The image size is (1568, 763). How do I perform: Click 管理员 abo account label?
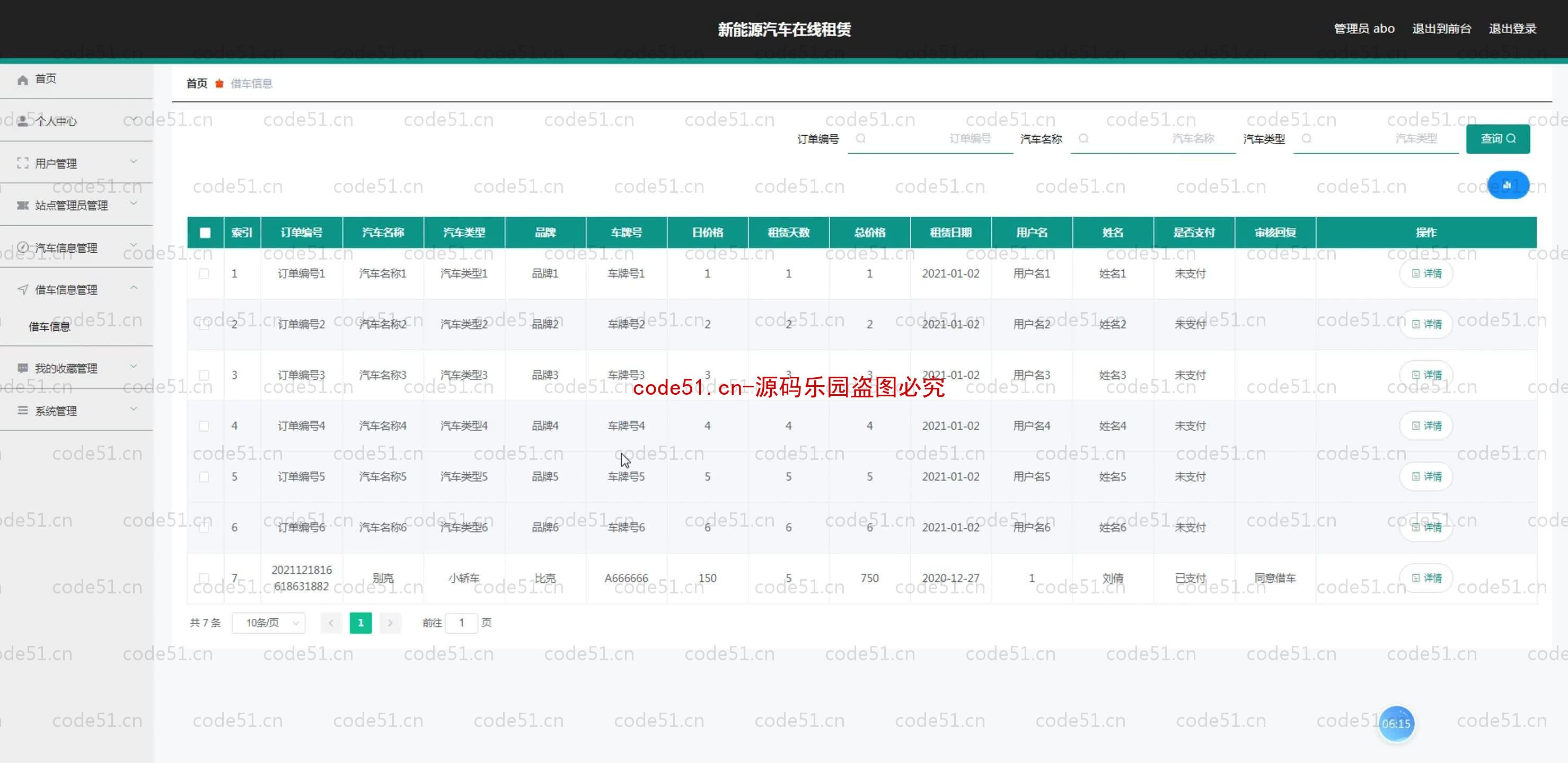[1364, 29]
